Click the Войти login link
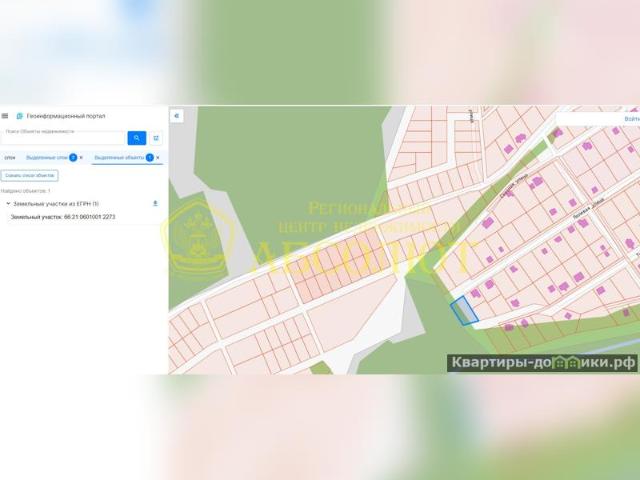The width and height of the screenshot is (640, 480). coord(632,119)
